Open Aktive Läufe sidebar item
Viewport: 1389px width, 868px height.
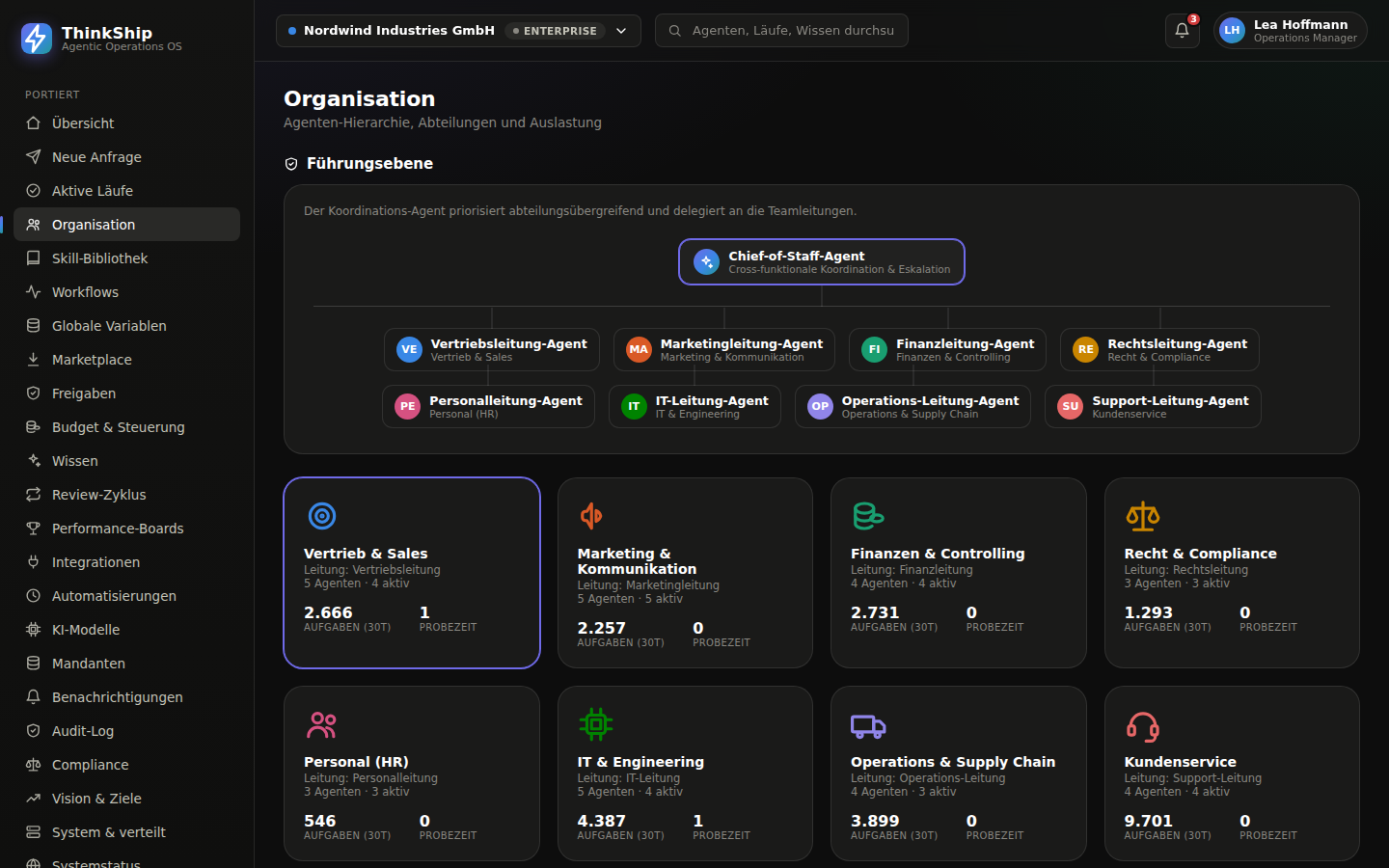pos(127,191)
